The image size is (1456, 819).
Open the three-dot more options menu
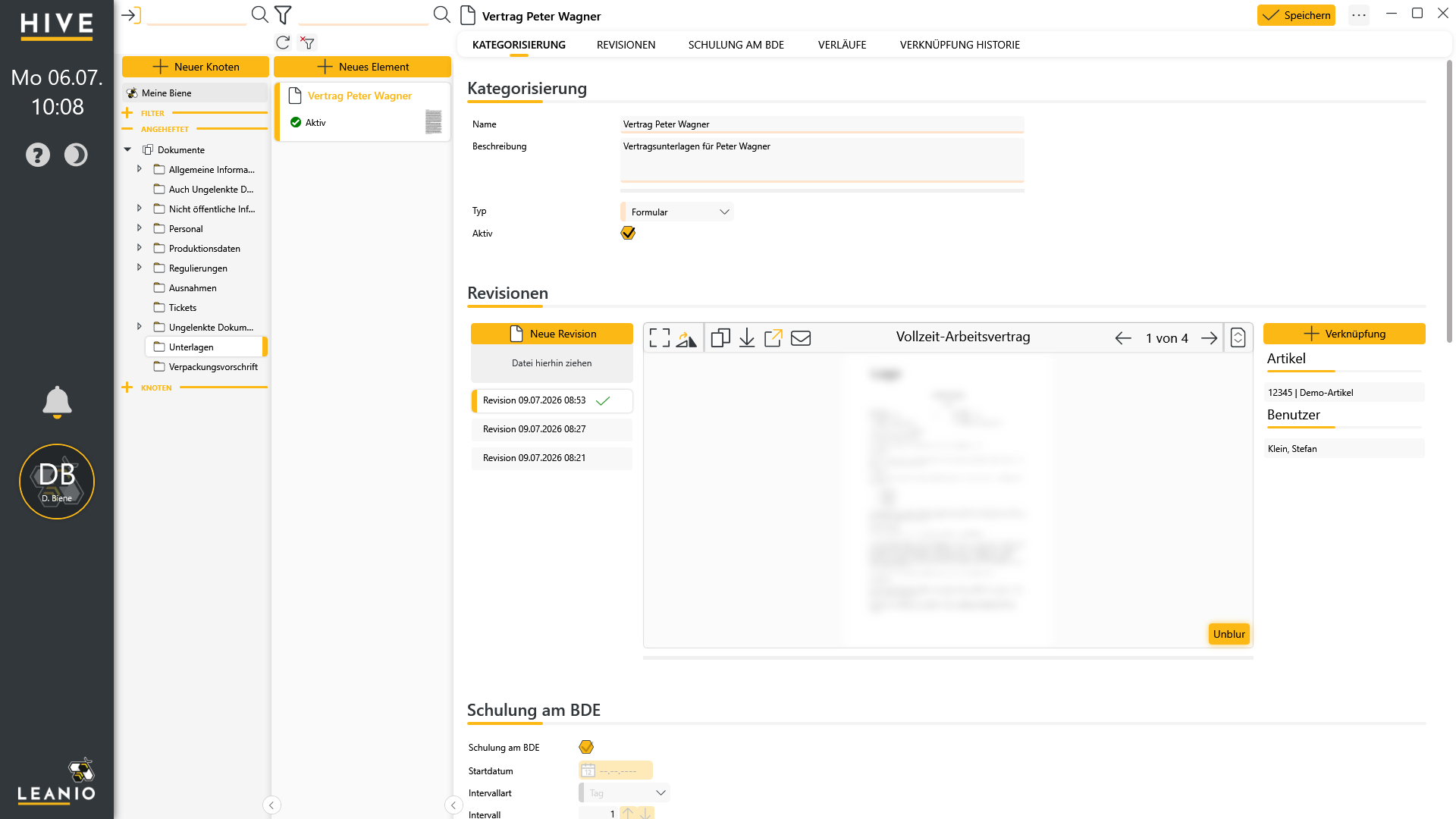point(1359,15)
